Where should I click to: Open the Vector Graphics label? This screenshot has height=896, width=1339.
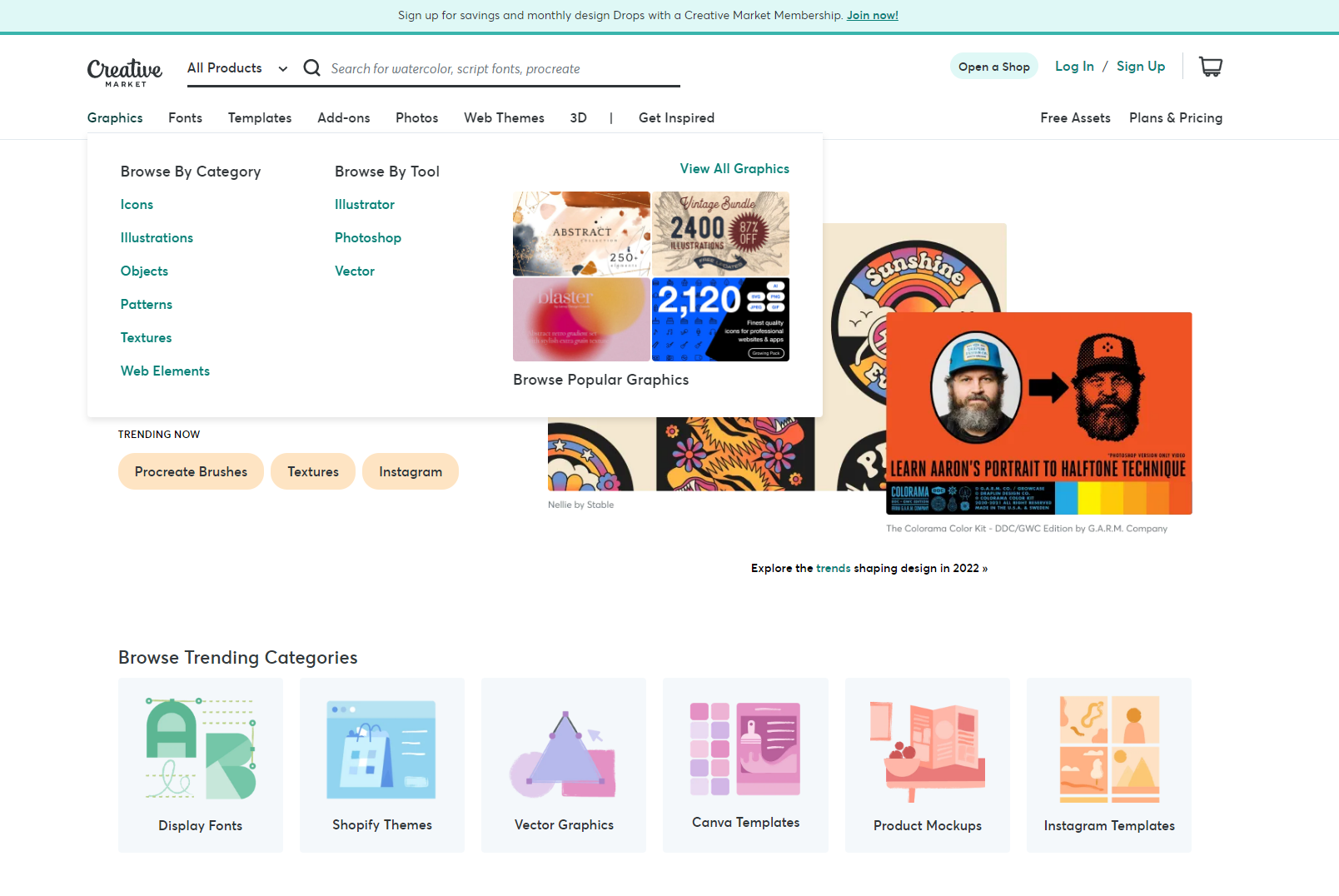(x=564, y=825)
